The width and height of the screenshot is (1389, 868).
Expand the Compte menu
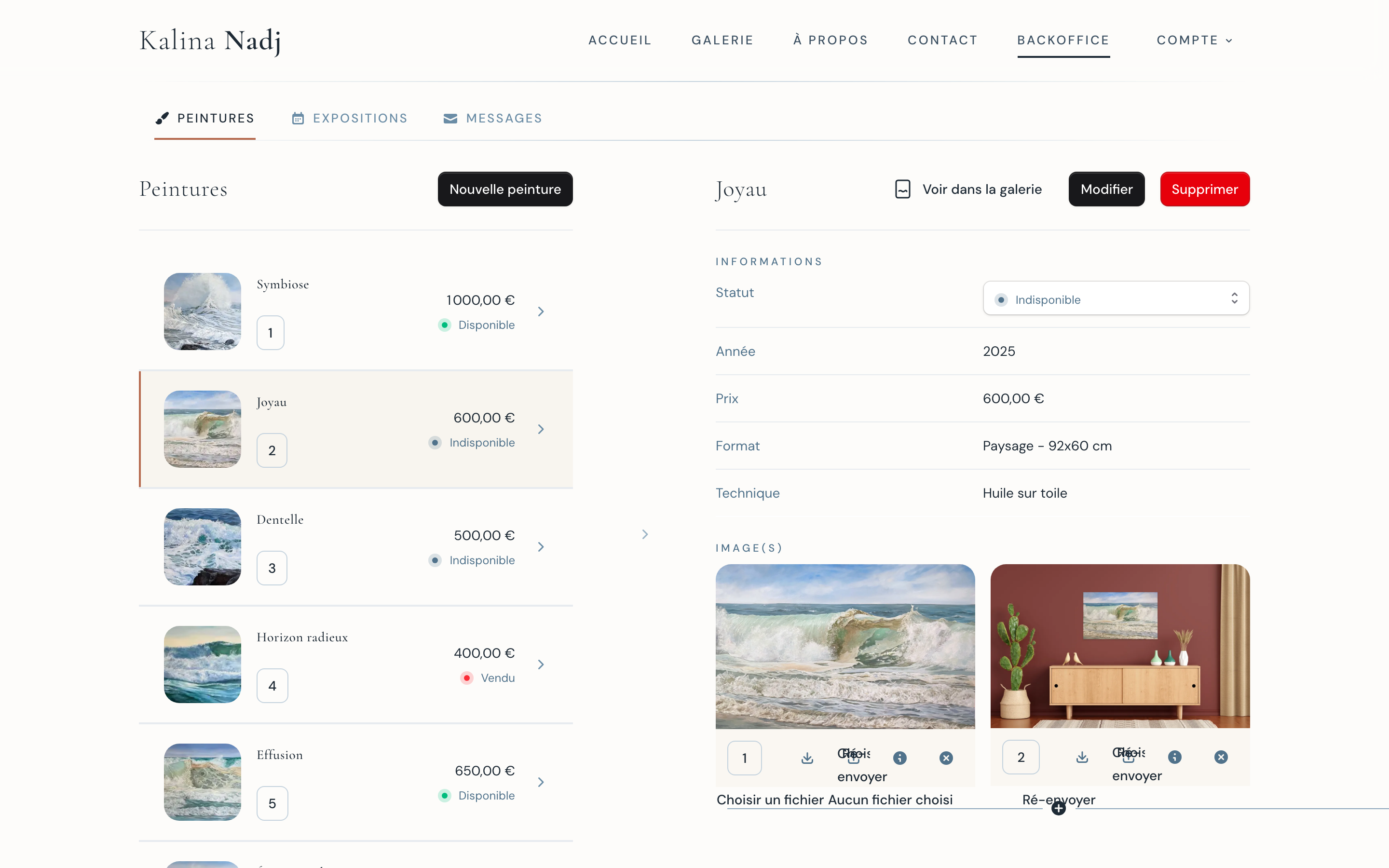point(1195,40)
